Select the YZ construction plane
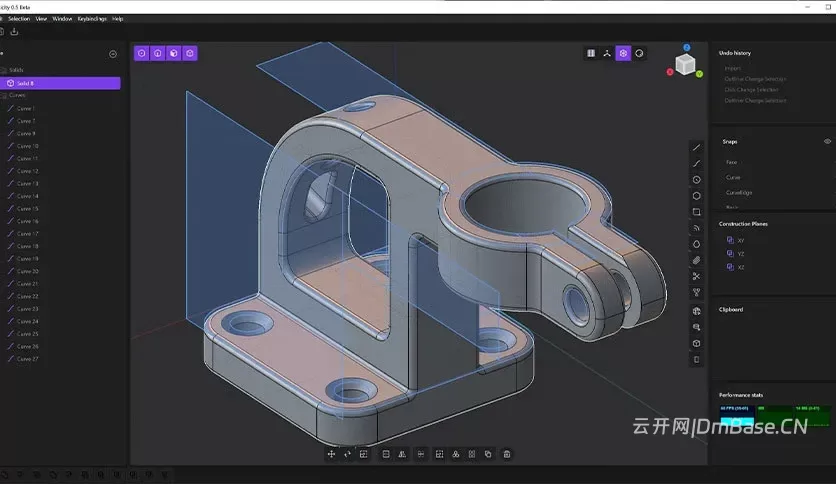The image size is (836, 484). (735, 254)
